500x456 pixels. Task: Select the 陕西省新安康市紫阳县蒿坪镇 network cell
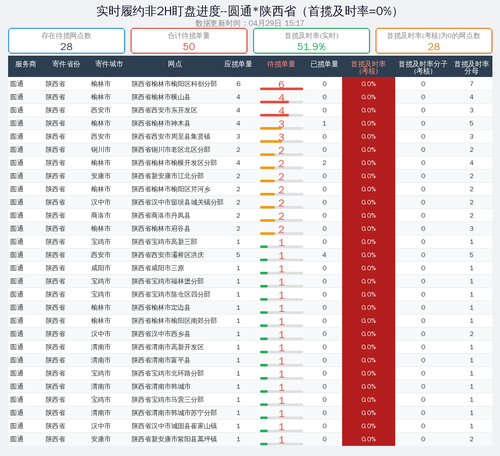point(174,440)
